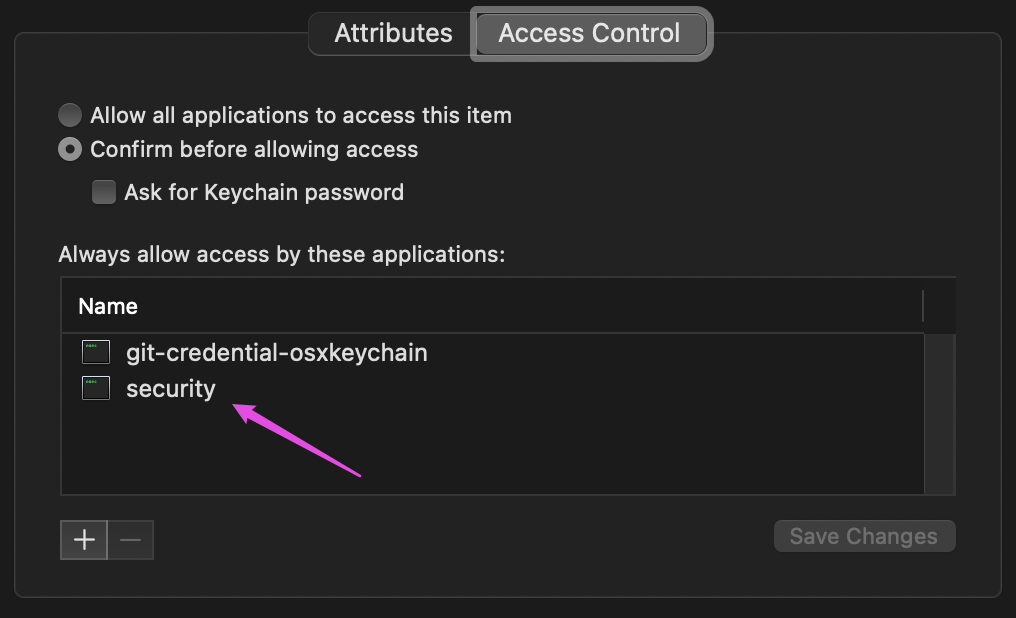Select the 'Confirm before allowing access' radio button
The image size is (1016, 618).
tap(70, 150)
